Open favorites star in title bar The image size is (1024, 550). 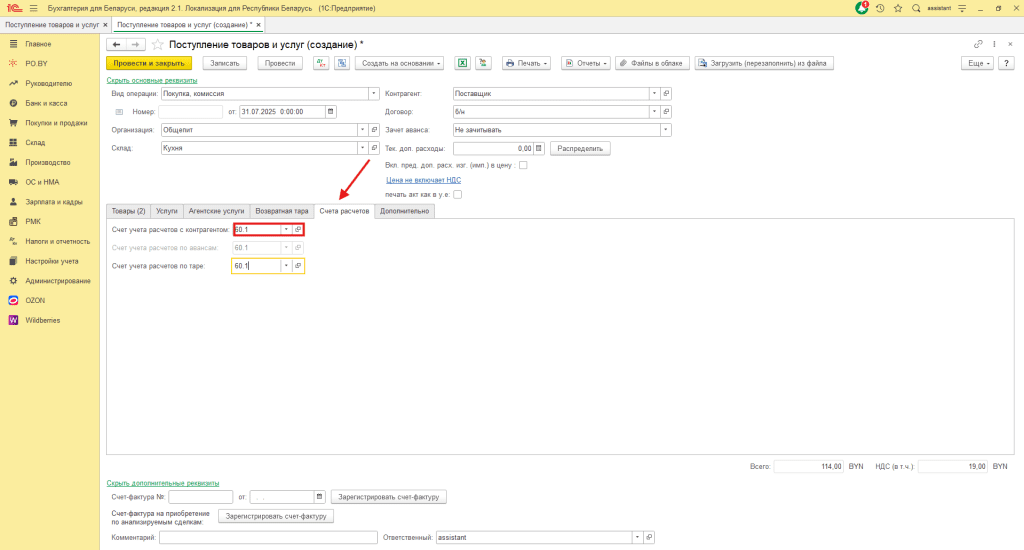coord(898,8)
